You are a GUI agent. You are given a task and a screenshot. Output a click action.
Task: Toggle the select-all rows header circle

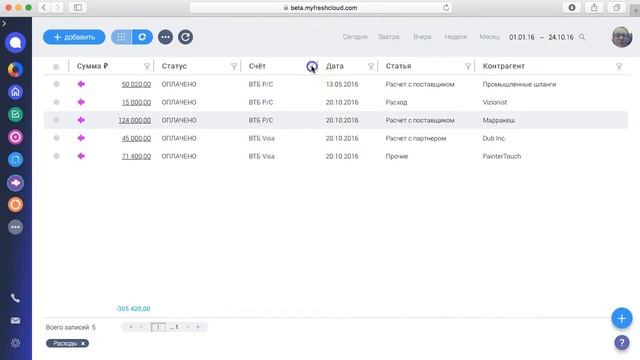click(x=56, y=67)
